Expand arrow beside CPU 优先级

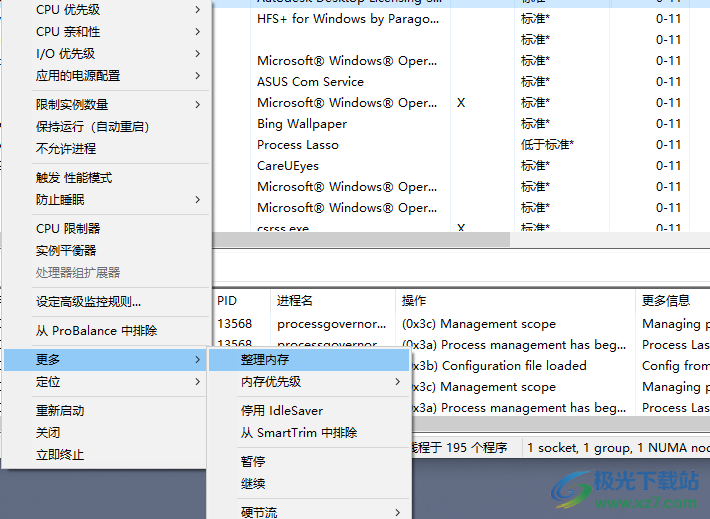[197, 10]
